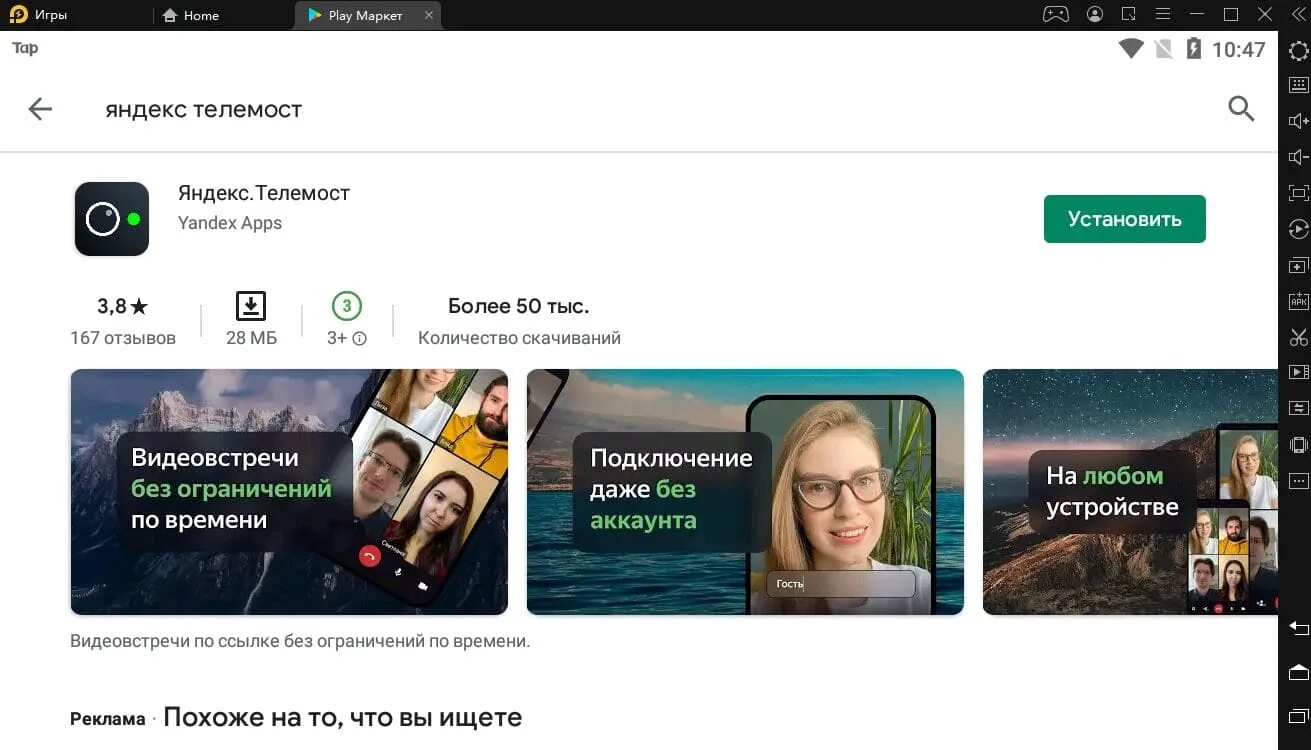
Task: Shake or rotate device via the sidebar icon
Action: [1298, 444]
